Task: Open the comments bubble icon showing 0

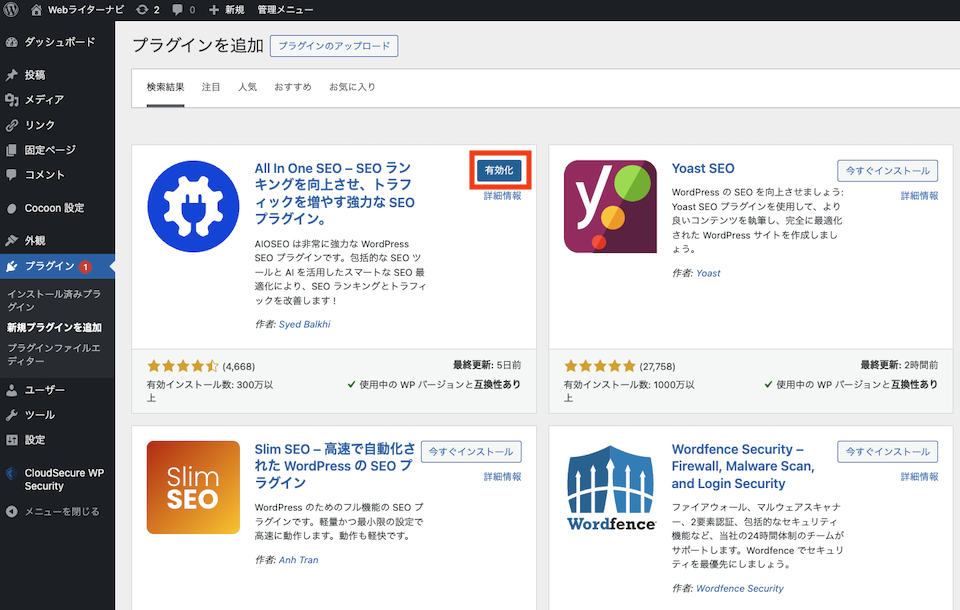Action: tap(178, 10)
